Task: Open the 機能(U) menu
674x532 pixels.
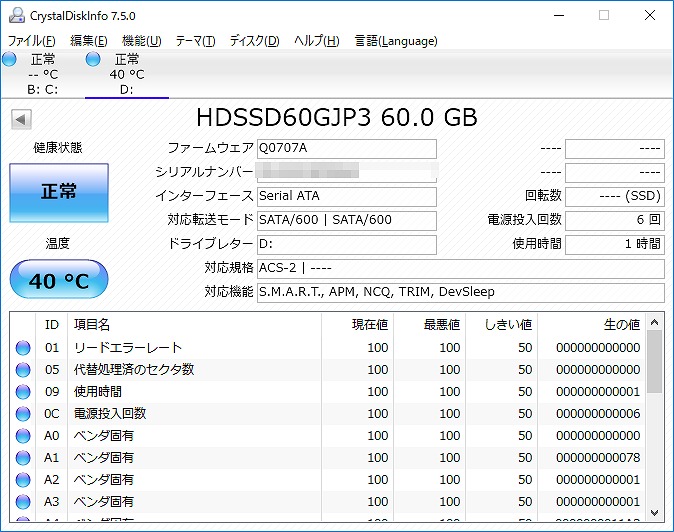Action: click(141, 41)
